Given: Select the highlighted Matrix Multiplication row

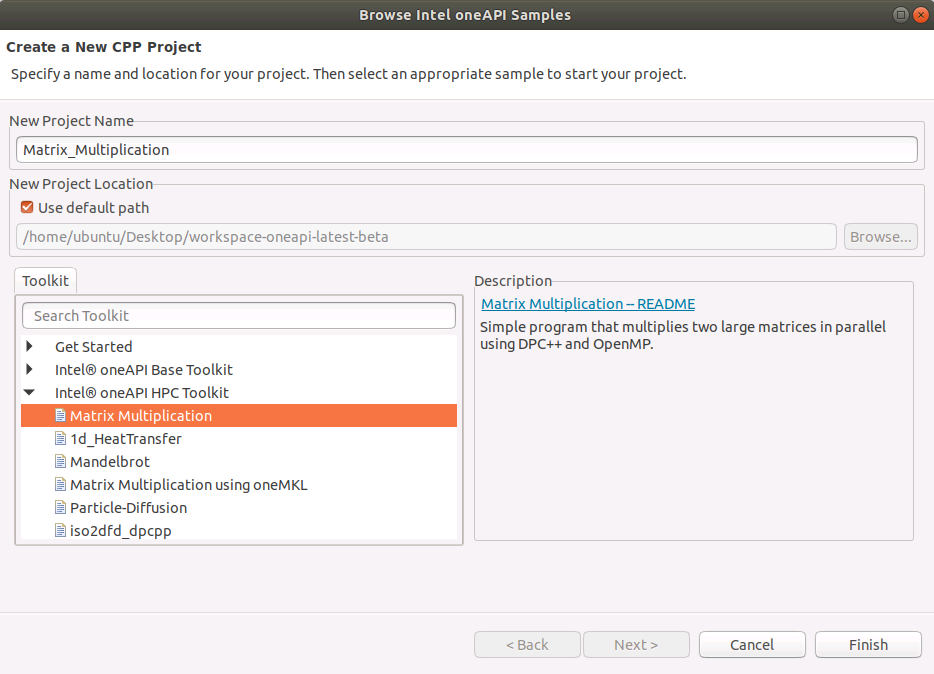Looking at the screenshot, I should tap(239, 416).
